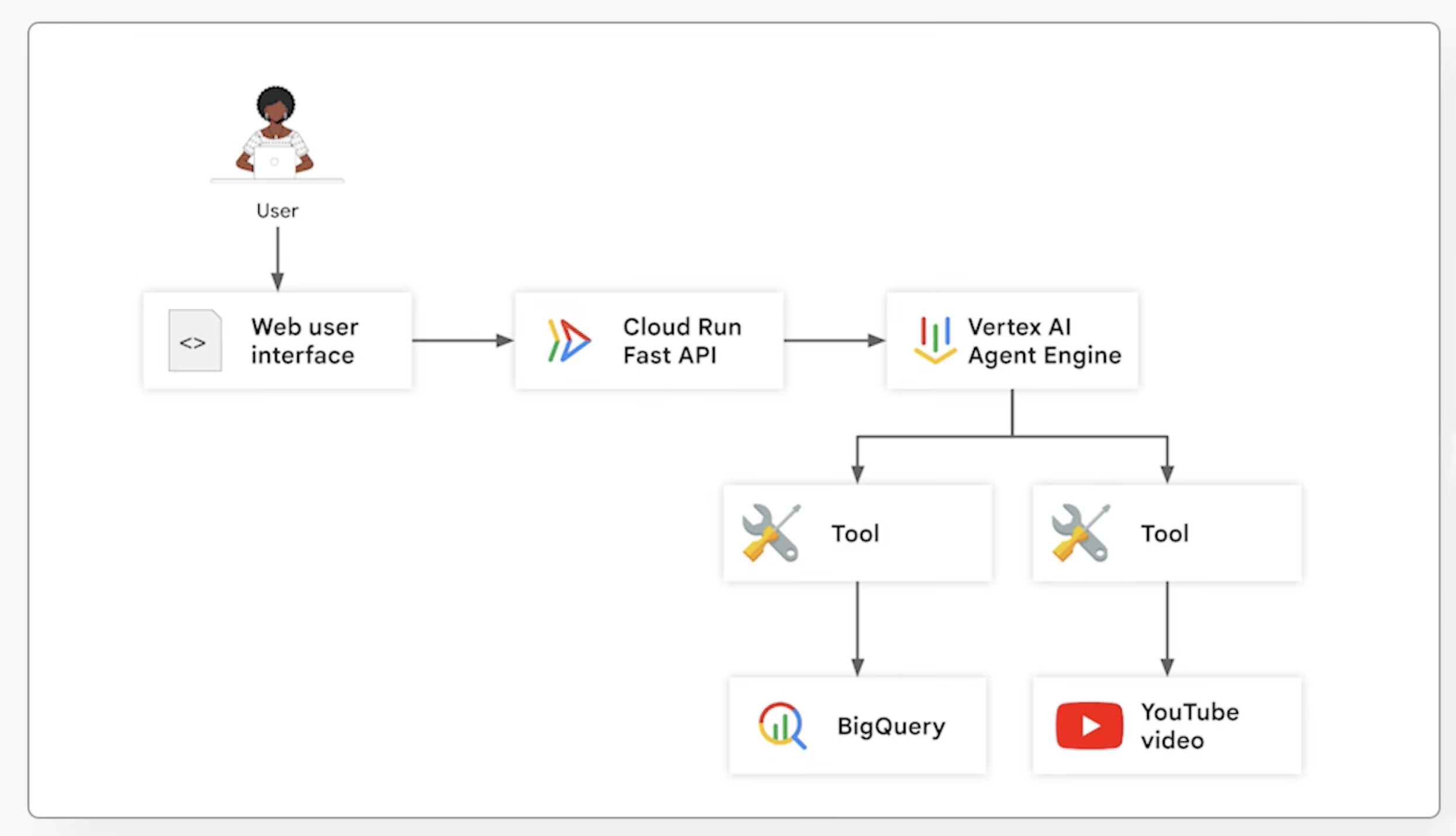Screen dimensions: 1456x836
Task: Click the 'Tool' label above BigQuery
Action: point(855,534)
